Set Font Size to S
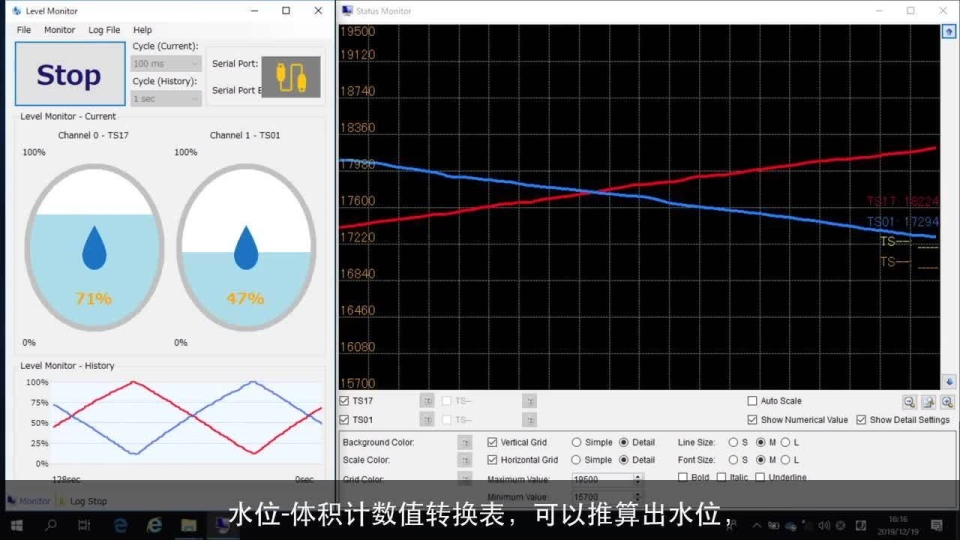This screenshot has height=540, width=960. coord(733,460)
